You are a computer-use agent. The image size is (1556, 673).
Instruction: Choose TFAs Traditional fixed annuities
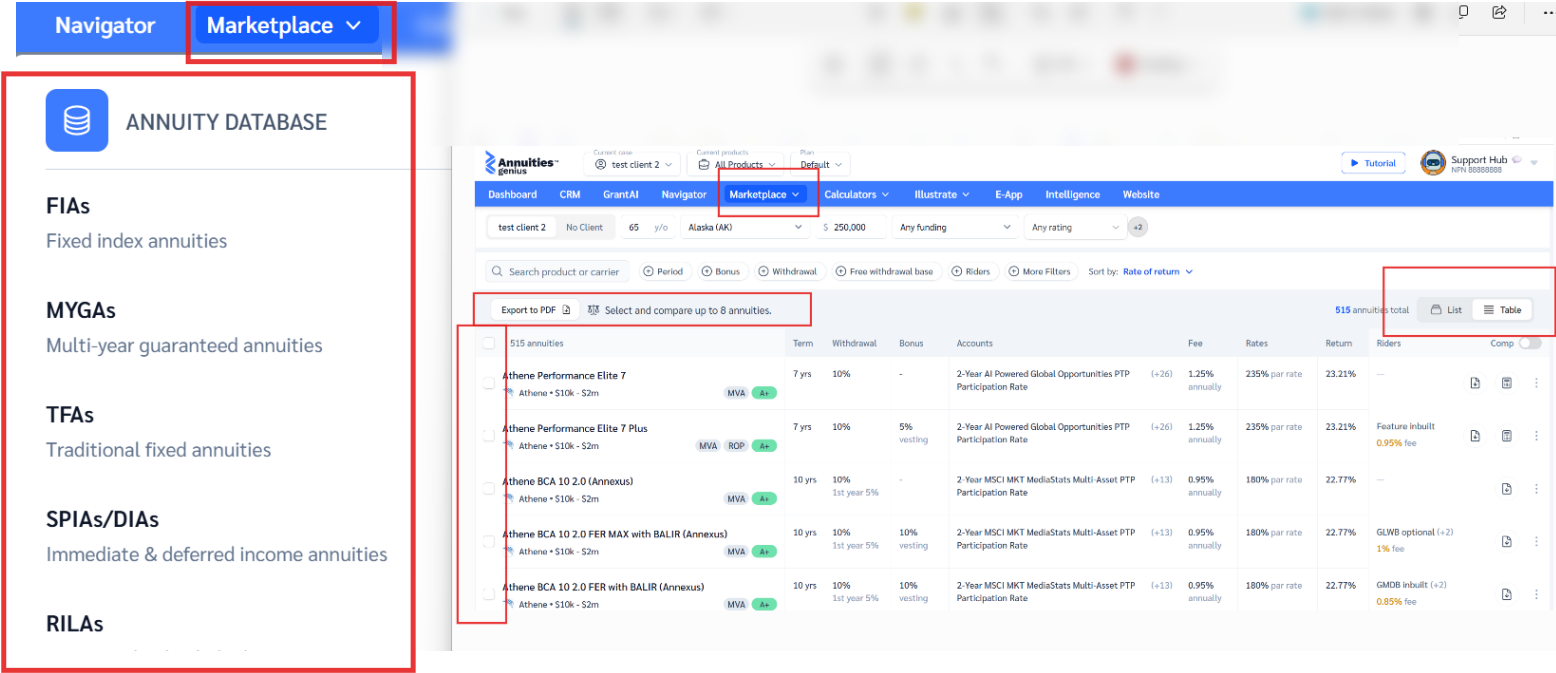click(158, 432)
